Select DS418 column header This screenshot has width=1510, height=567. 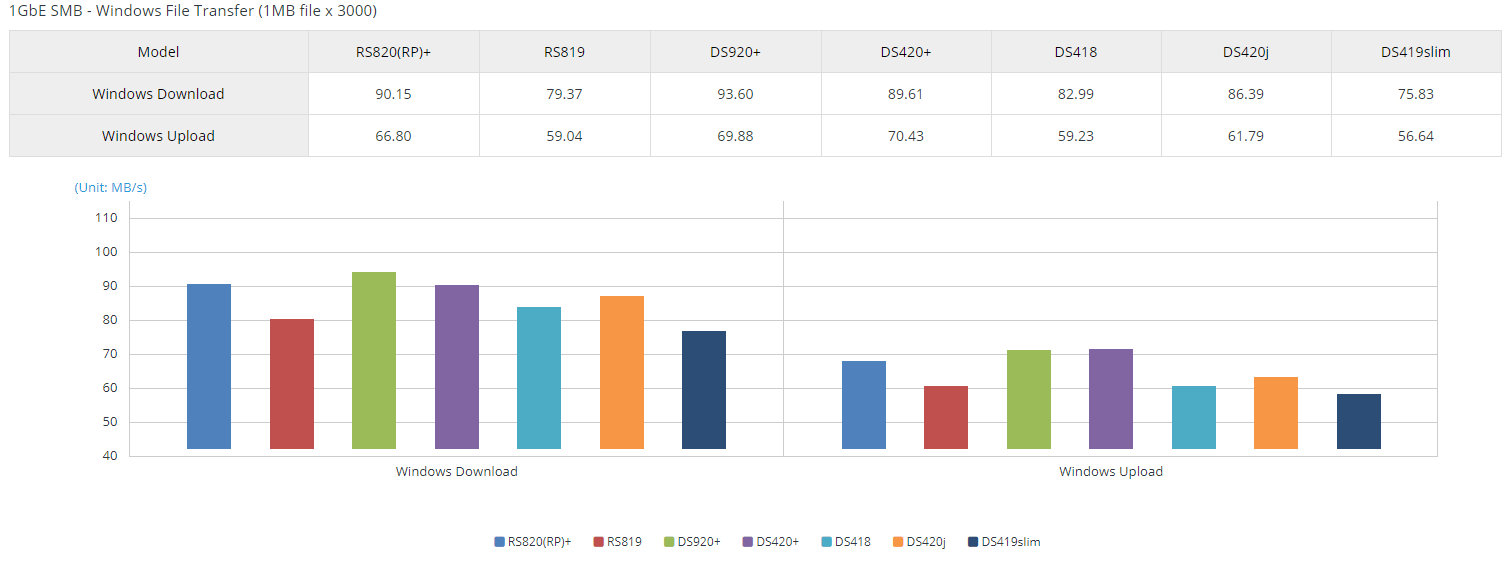pyautogui.click(x=1076, y=52)
